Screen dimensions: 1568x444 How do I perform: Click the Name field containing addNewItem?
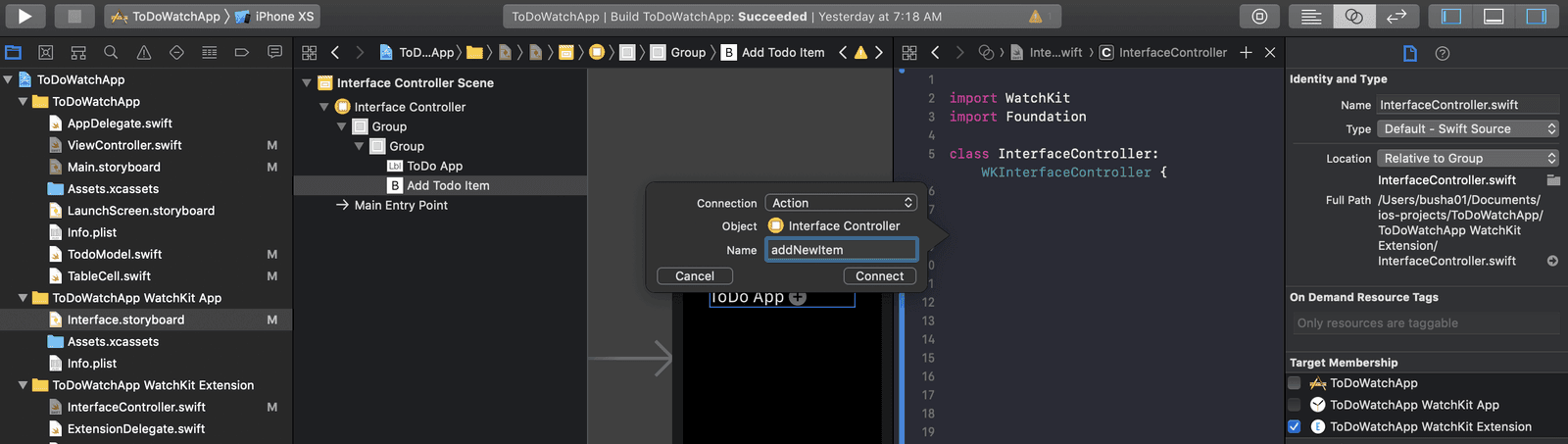click(841, 250)
